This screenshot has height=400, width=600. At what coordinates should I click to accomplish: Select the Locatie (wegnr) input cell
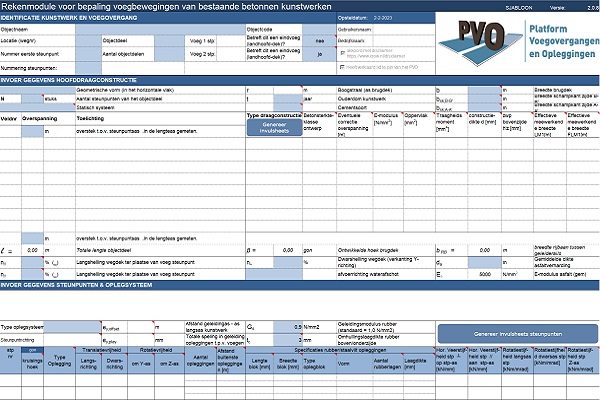point(88,41)
